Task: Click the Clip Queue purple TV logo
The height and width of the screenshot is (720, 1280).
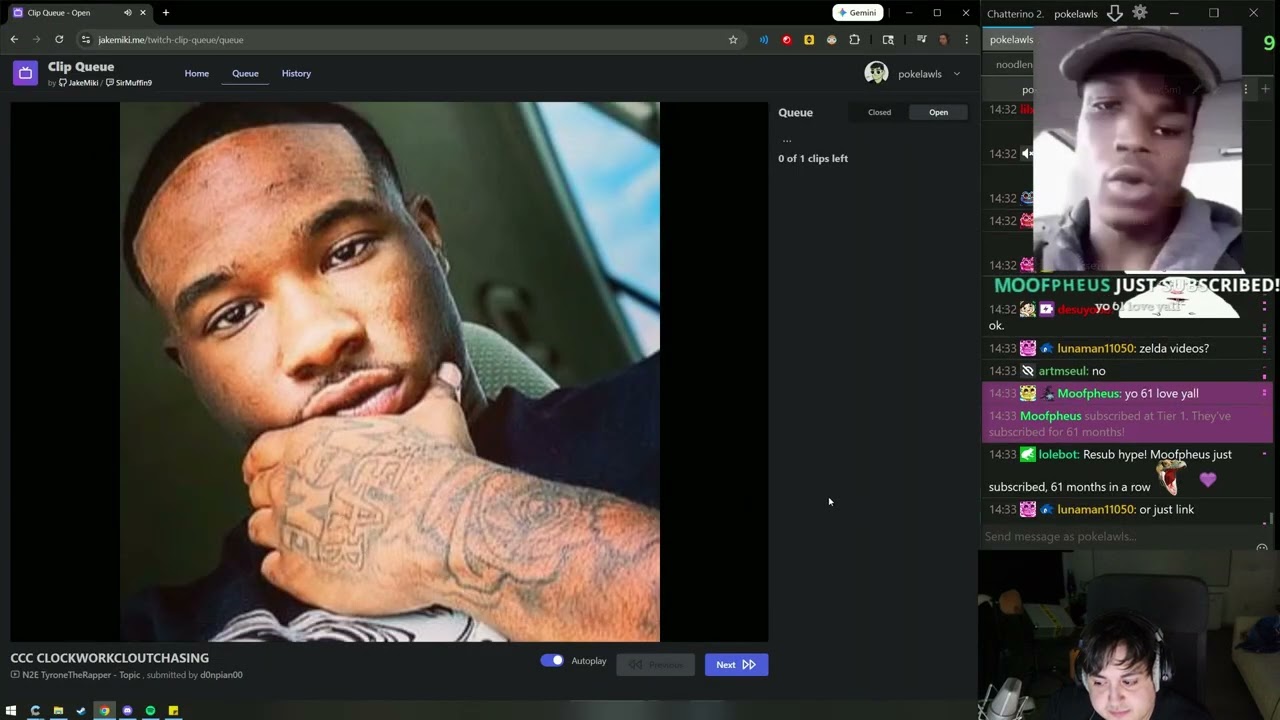Action: point(25,73)
